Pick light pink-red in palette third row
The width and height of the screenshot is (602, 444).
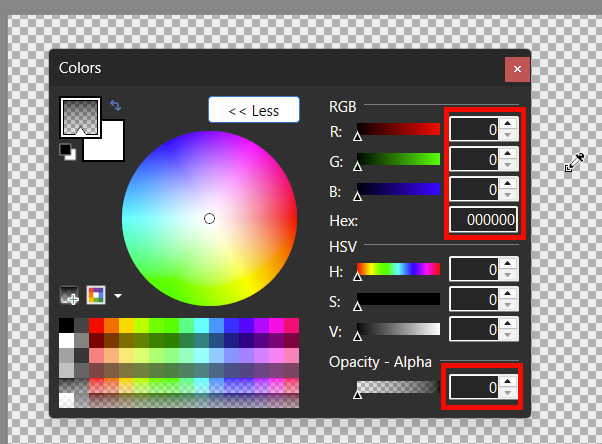(x=96, y=355)
